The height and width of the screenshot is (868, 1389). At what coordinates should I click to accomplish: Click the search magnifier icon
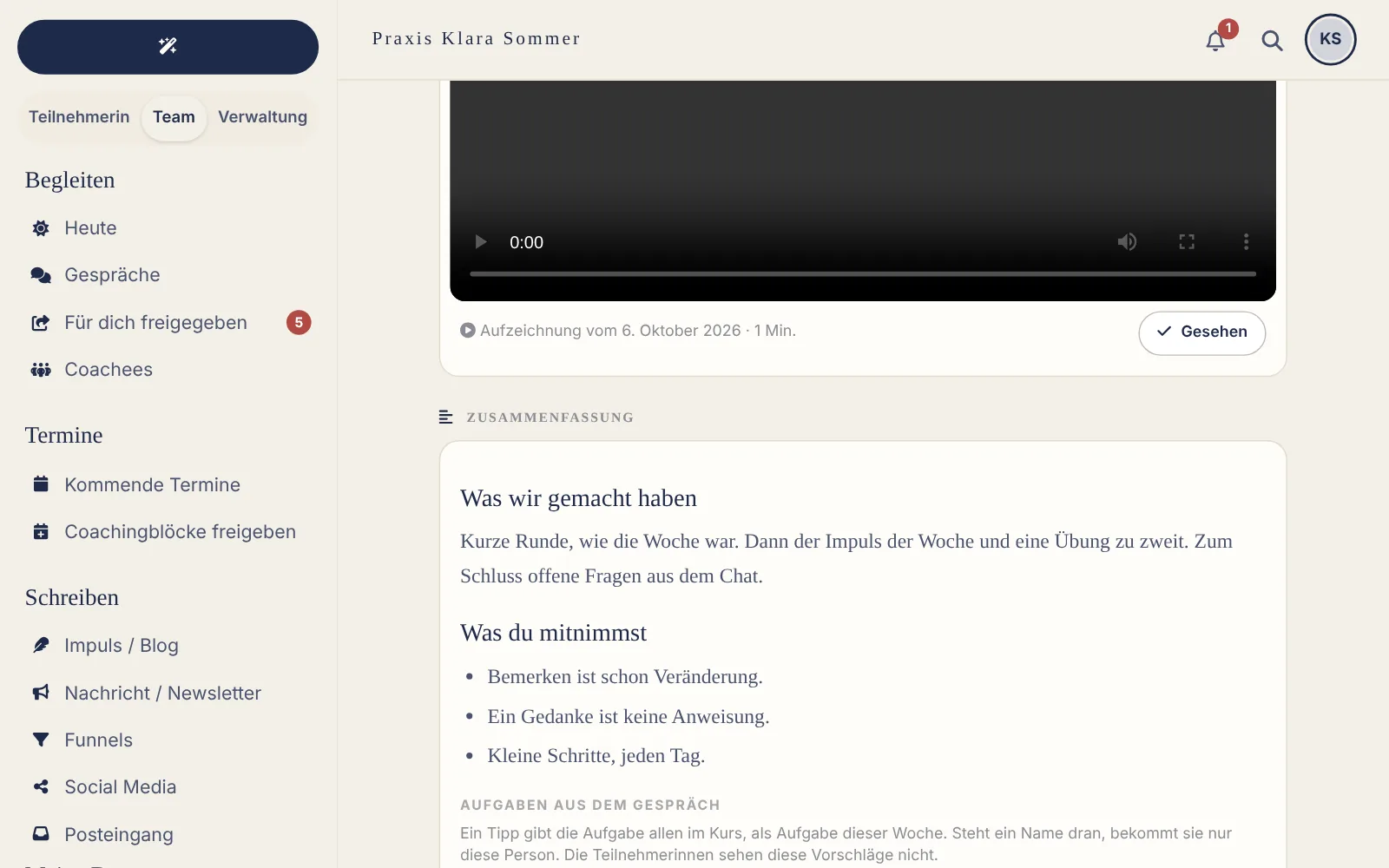tap(1272, 41)
